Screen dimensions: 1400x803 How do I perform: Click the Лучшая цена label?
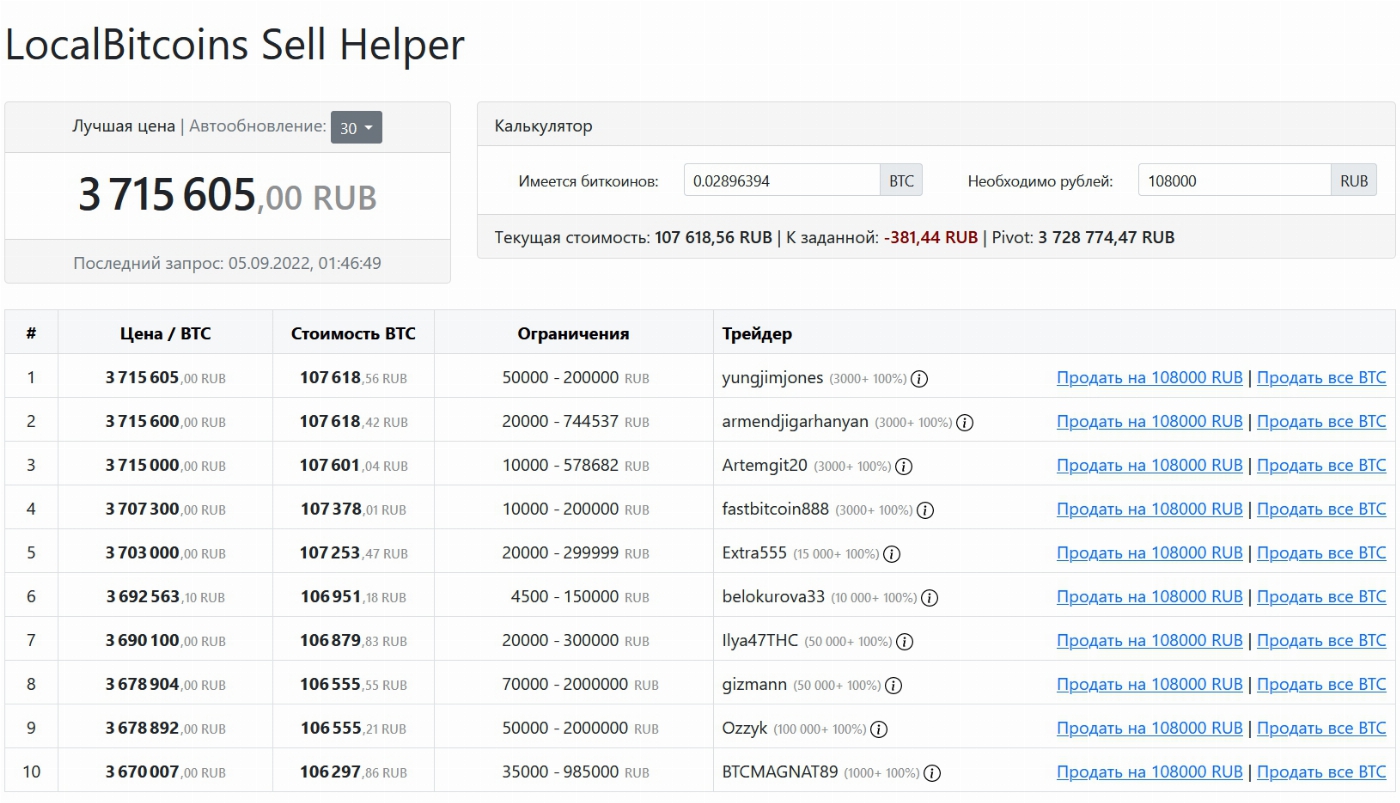tap(123, 126)
